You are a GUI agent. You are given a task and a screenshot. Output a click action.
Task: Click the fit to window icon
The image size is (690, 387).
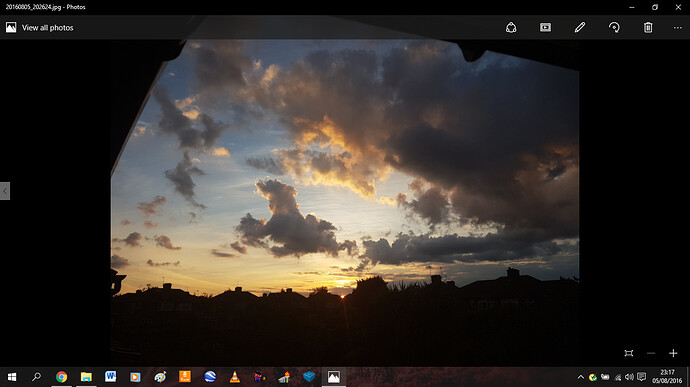point(629,353)
